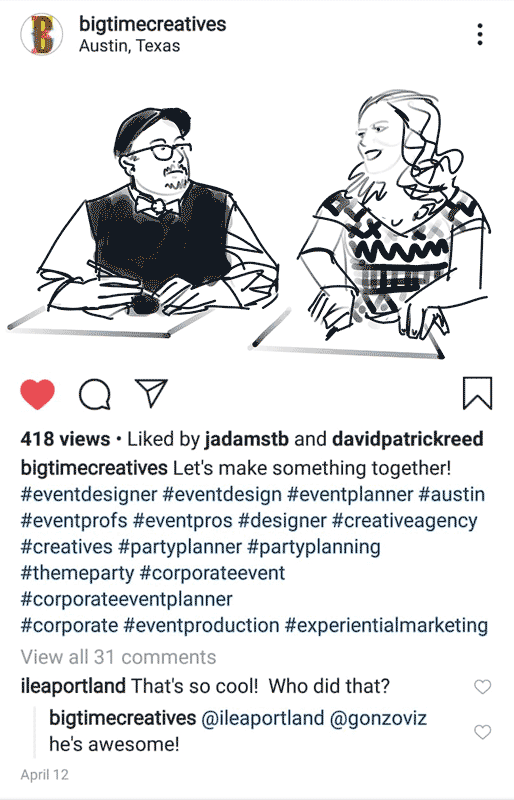Open #themeparty hashtag

tap(77, 573)
